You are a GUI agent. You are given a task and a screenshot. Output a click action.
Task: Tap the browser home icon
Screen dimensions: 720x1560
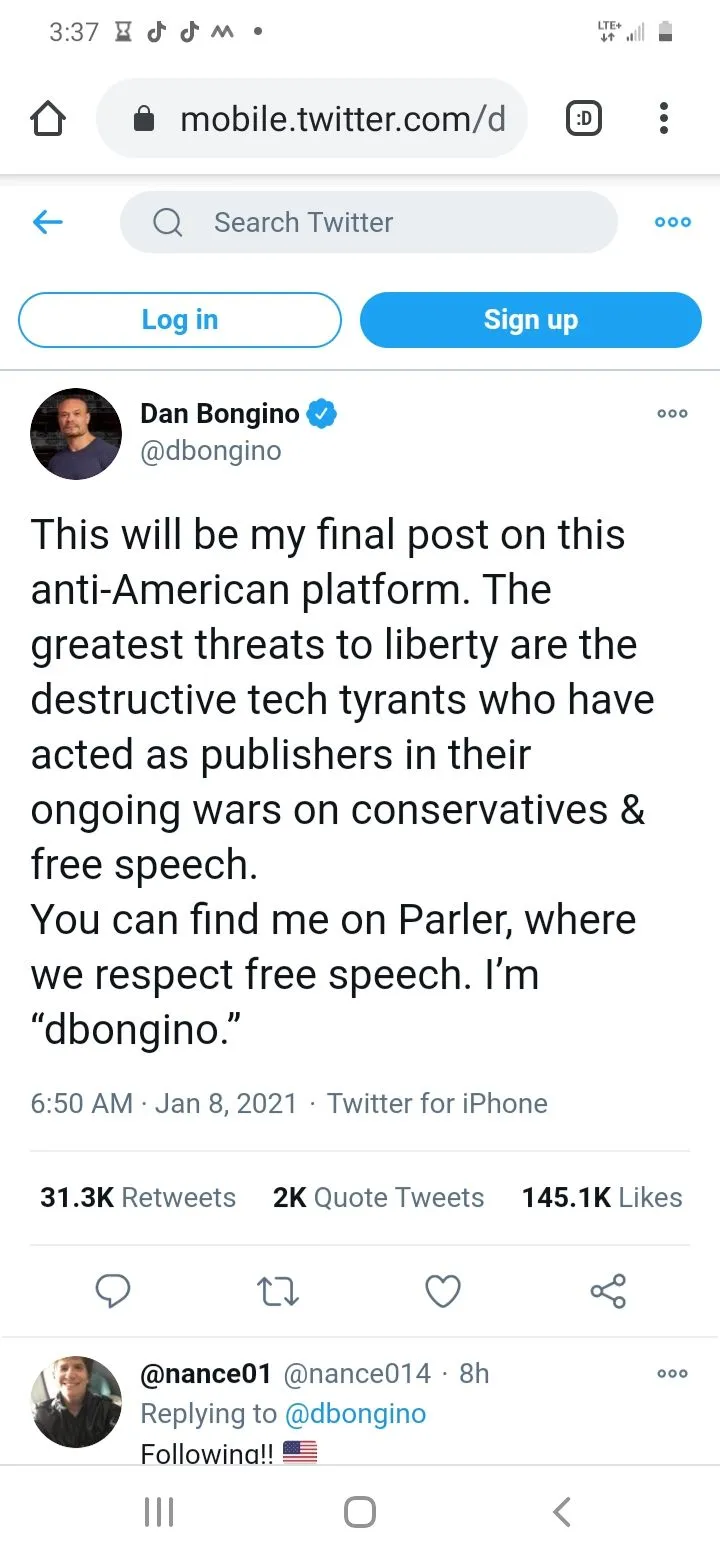coord(48,120)
